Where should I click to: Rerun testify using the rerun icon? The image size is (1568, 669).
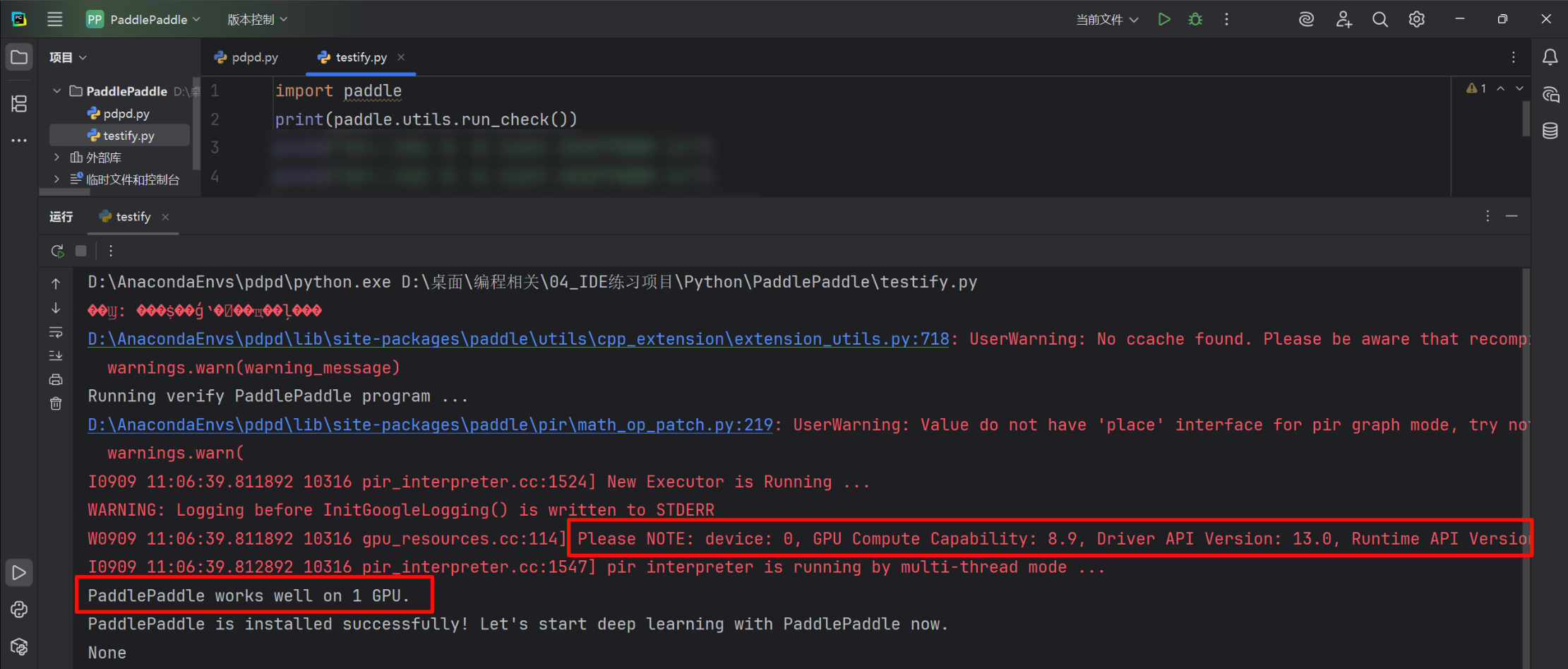[58, 251]
